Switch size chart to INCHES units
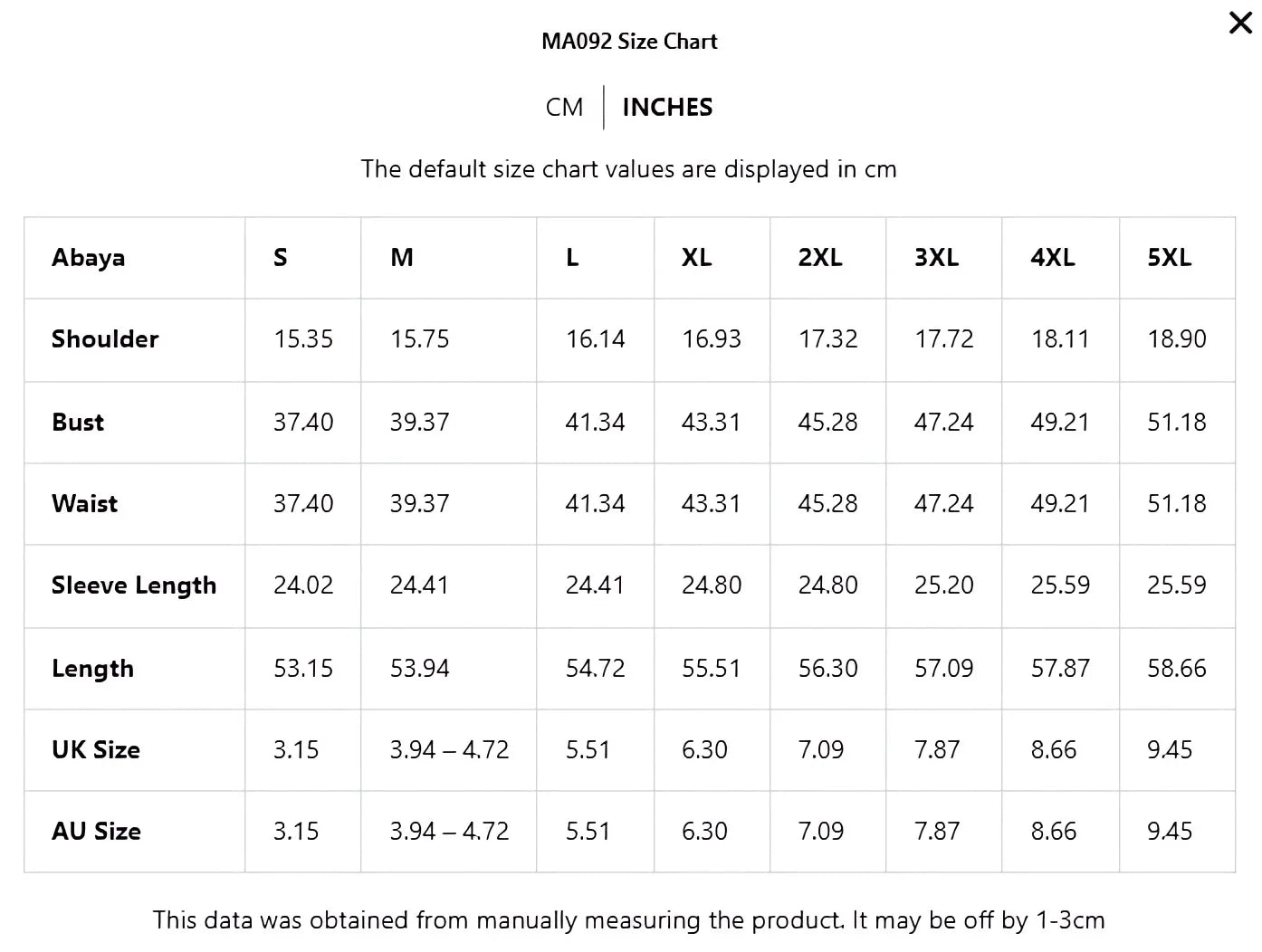 [x=667, y=108]
